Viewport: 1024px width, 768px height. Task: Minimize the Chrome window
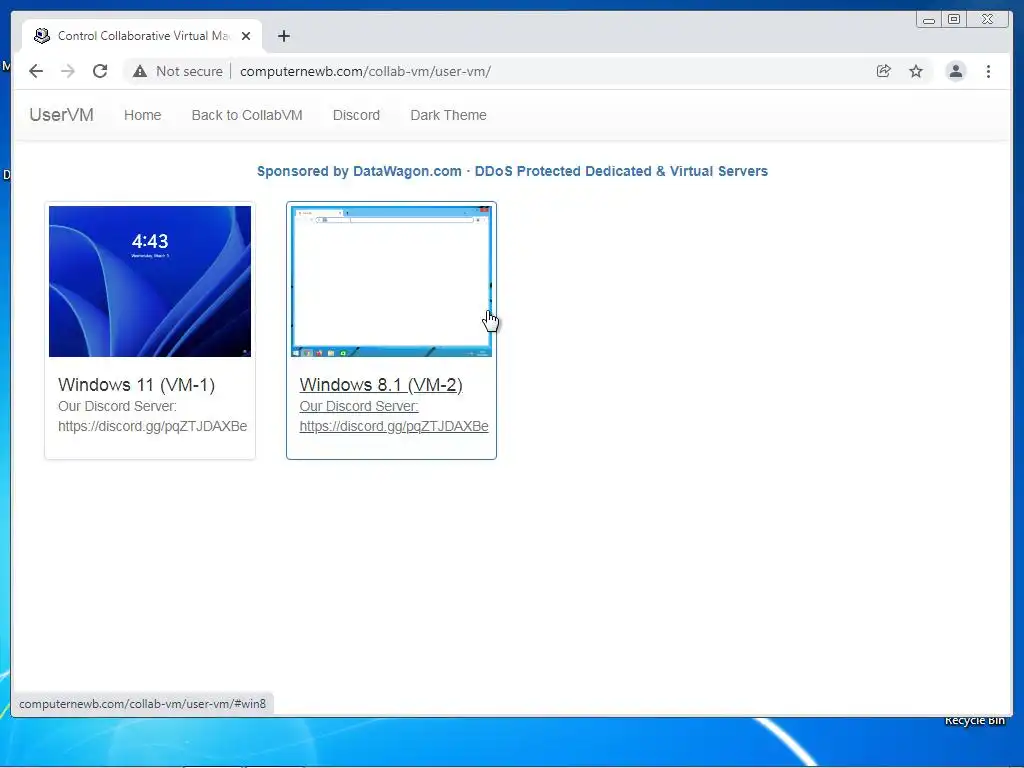click(x=929, y=20)
